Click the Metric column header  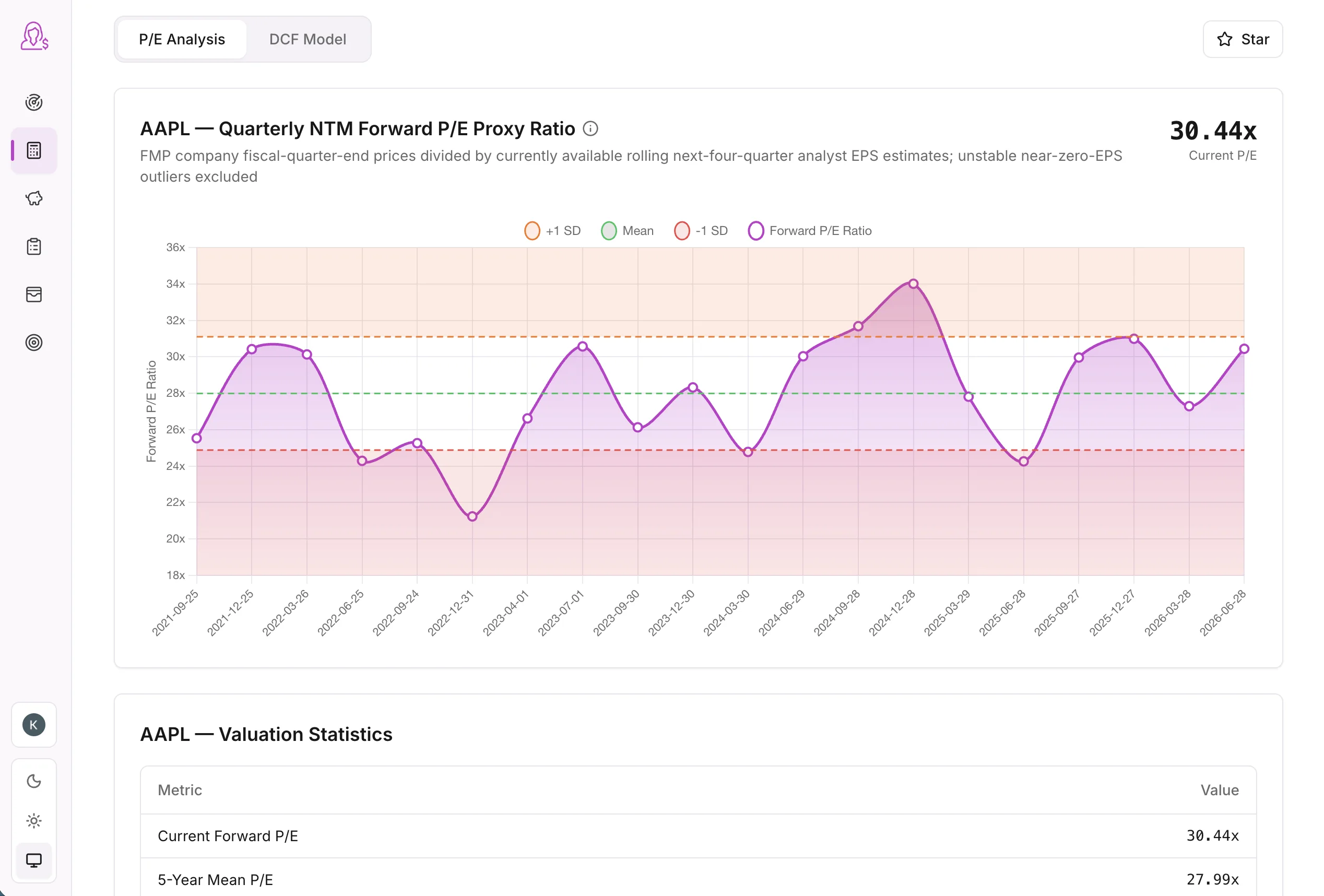tap(180, 790)
